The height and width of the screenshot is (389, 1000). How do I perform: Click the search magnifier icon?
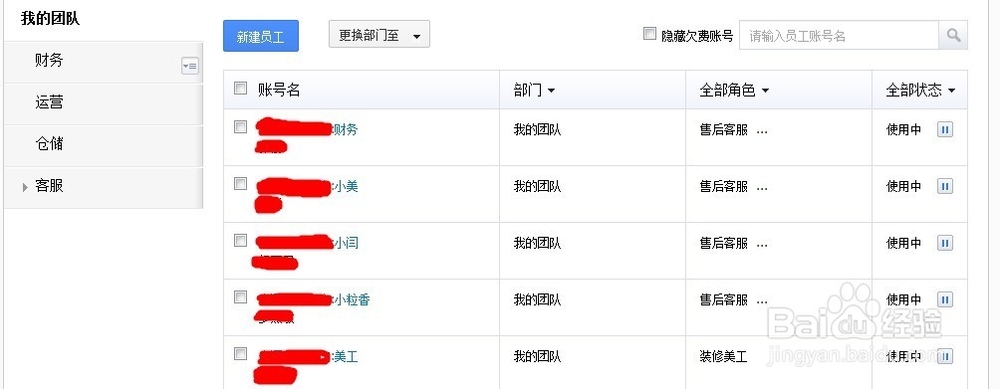pyautogui.click(x=953, y=36)
